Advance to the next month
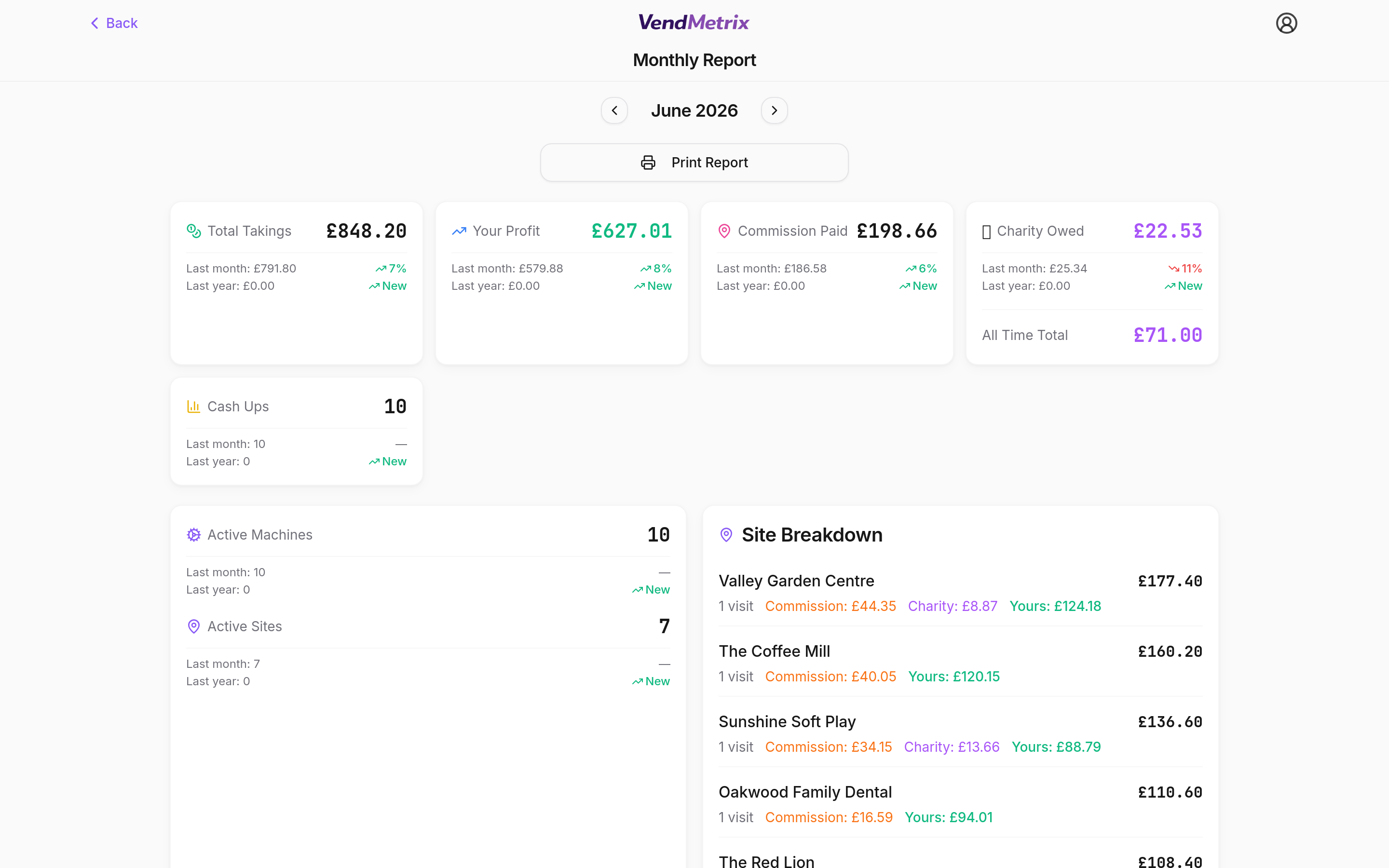 tap(774, 110)
